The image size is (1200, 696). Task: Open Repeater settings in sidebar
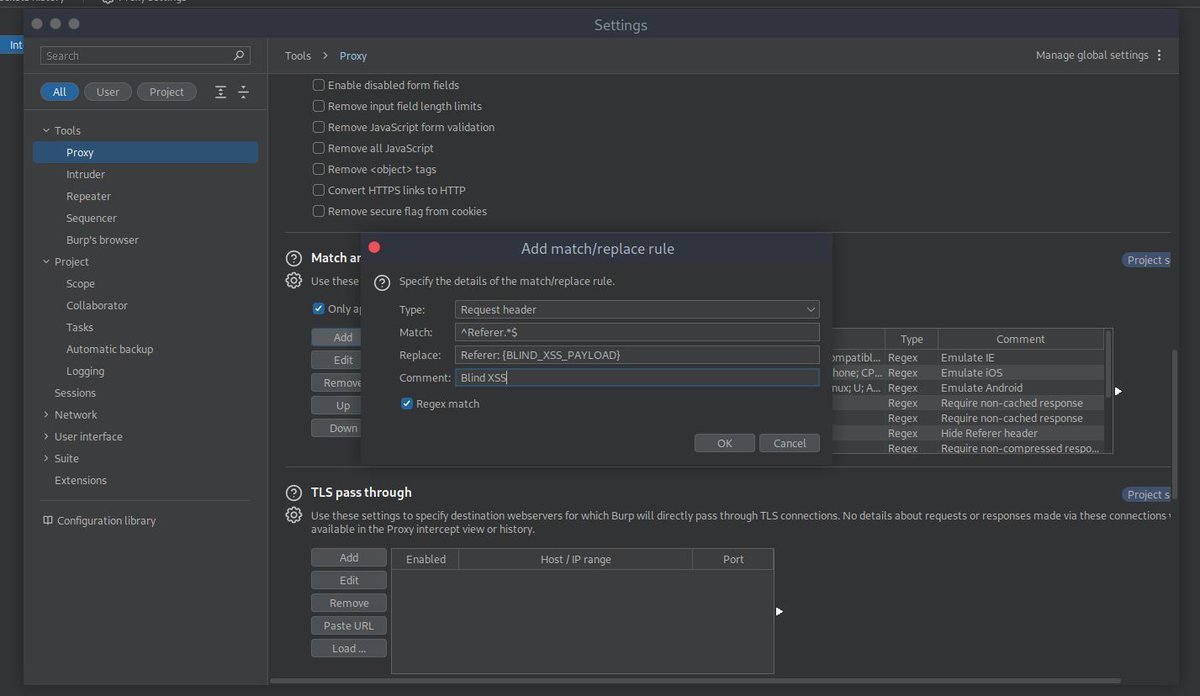click(x=89, y=197)
